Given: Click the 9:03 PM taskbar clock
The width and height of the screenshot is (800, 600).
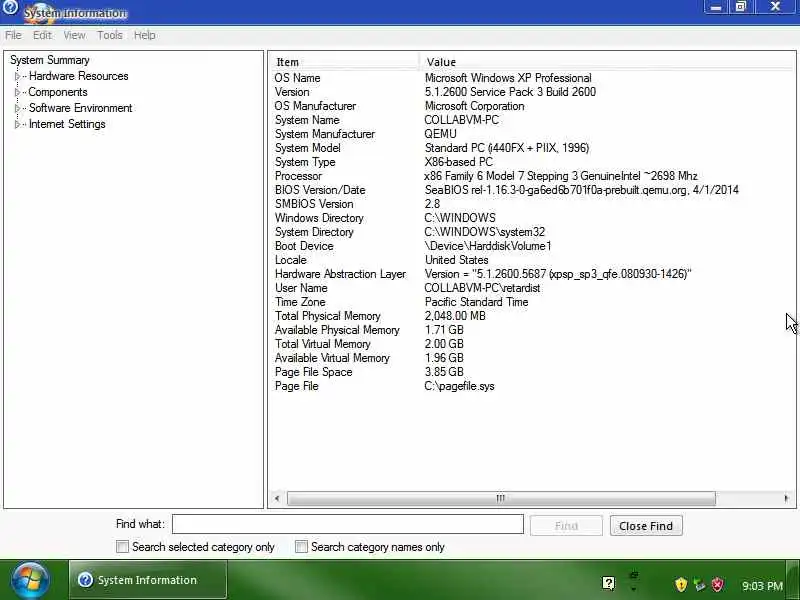Looking at the screenshot, I should click(762, 586).
